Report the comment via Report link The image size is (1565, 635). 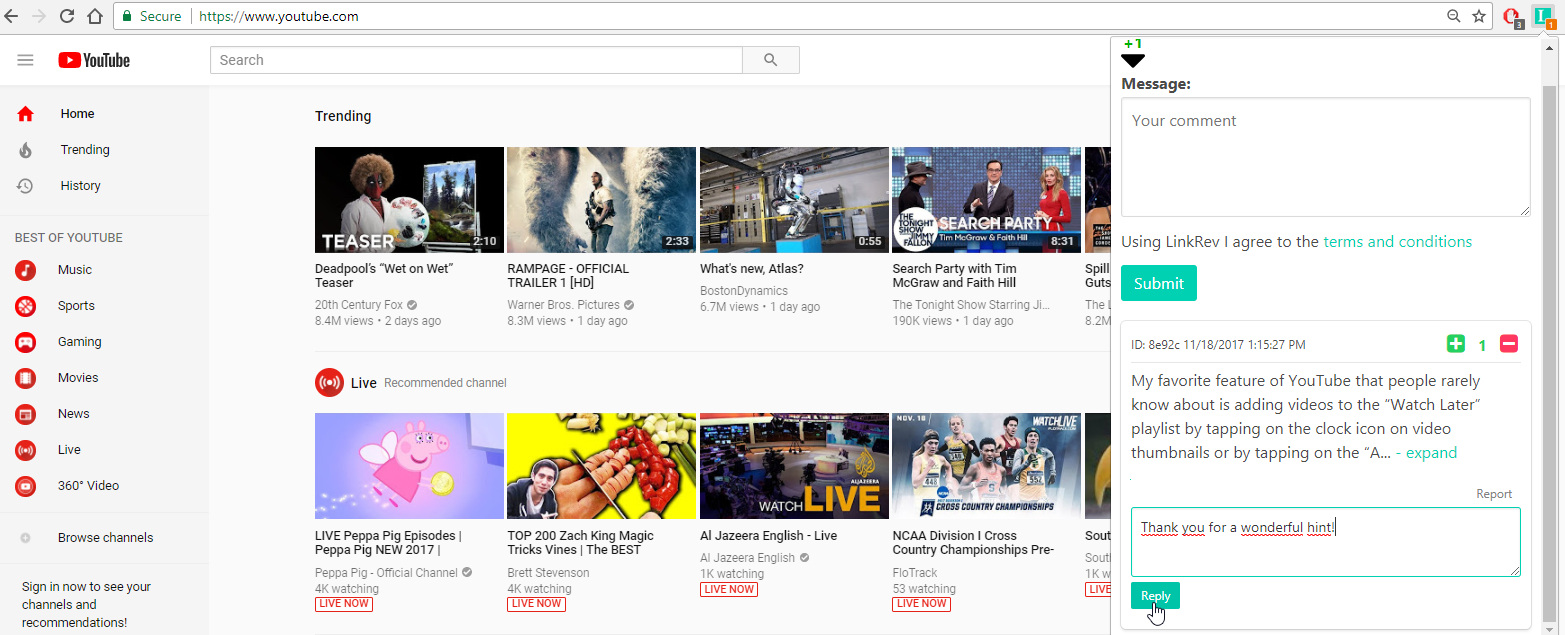click(1494, 494)
